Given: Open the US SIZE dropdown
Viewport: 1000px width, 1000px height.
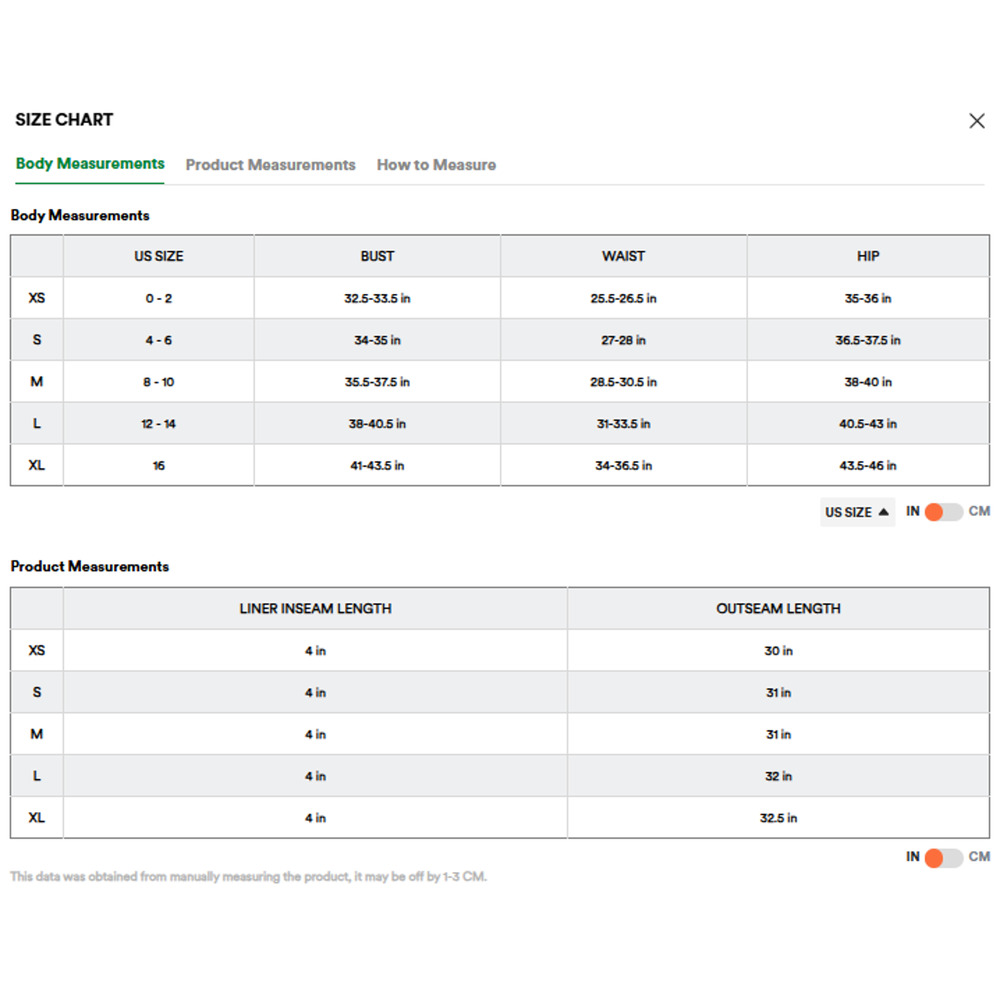Looking at the screenshot, I should (857, 512).
